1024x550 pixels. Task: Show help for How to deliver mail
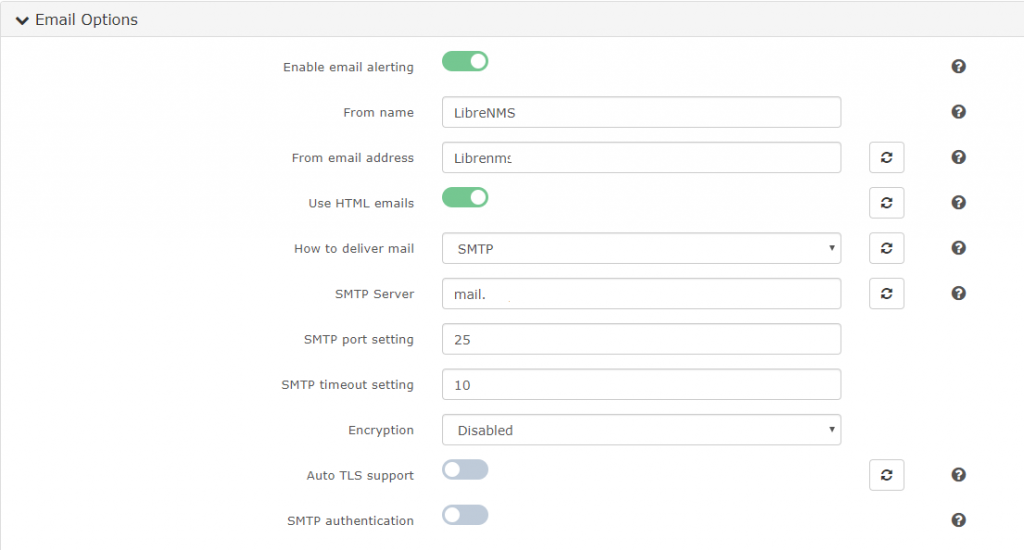pos(958,248)
